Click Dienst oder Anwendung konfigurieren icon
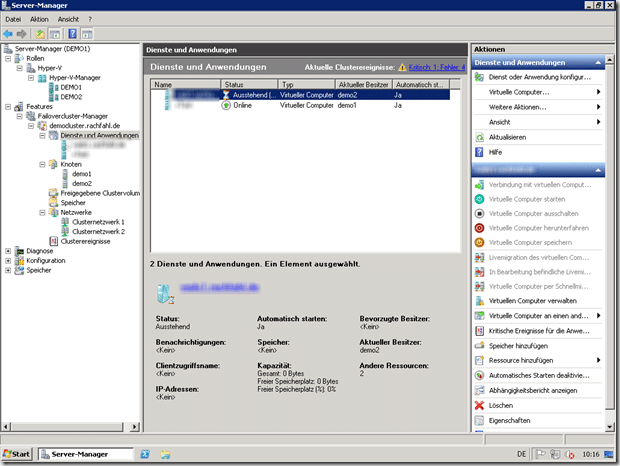 (479, 77)
